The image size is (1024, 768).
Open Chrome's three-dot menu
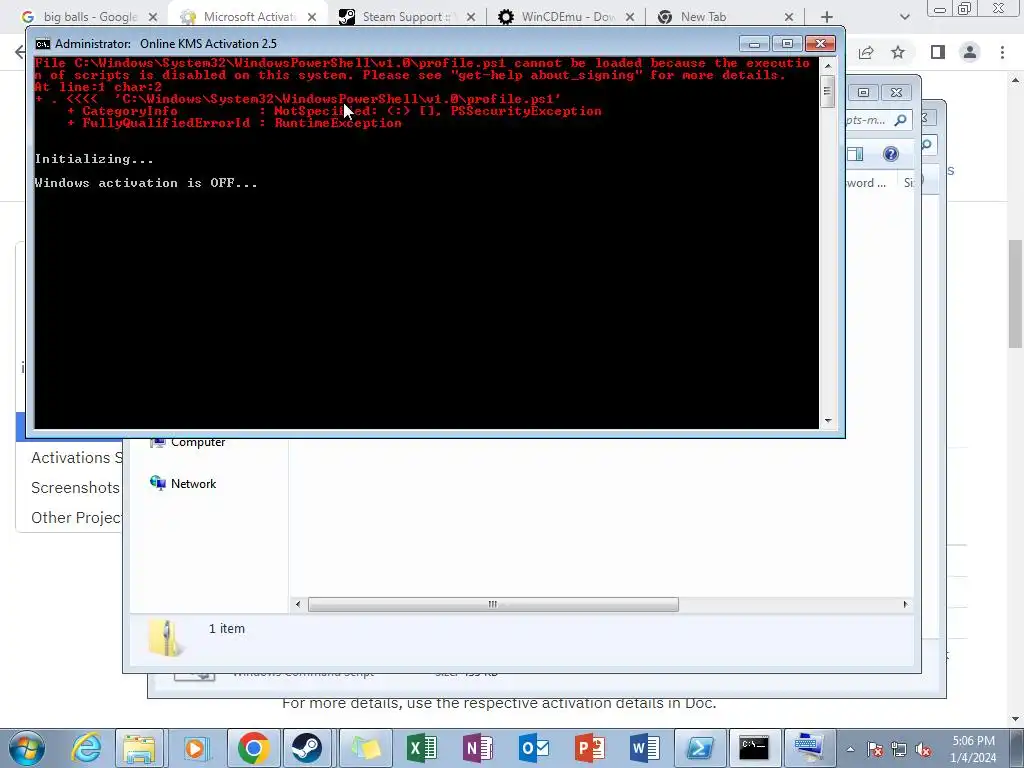1002,52
